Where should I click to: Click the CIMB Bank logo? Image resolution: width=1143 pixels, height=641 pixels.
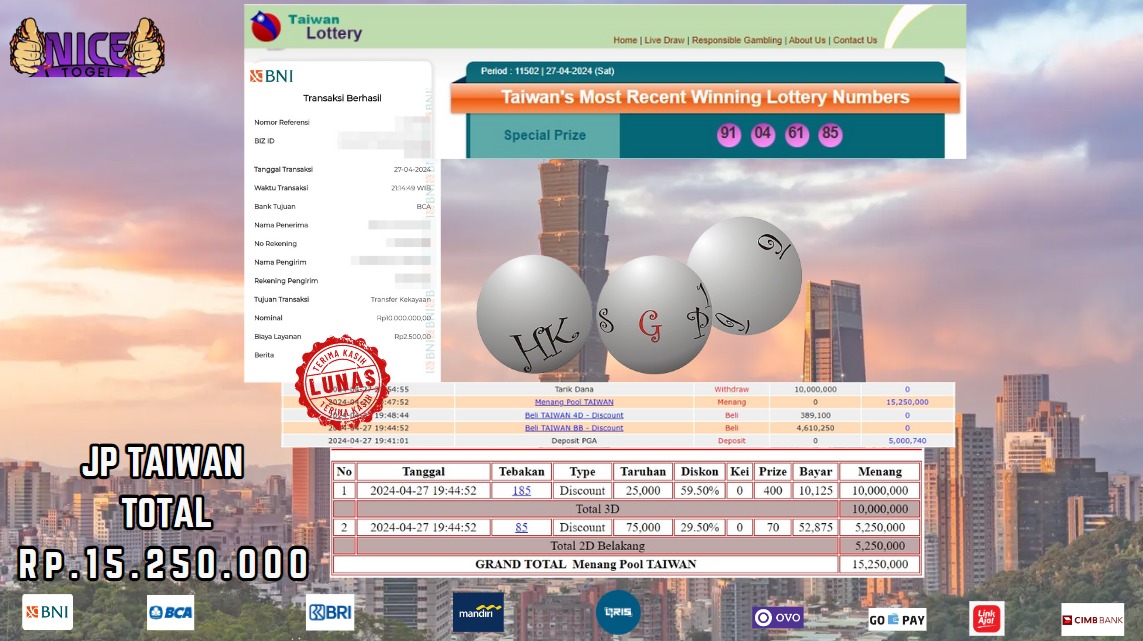coord(1092,618)
